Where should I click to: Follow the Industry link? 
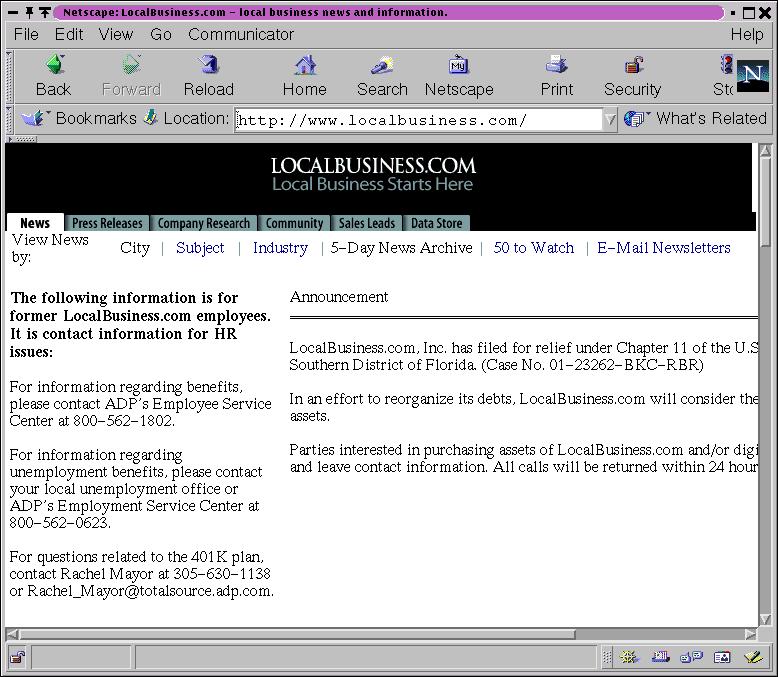tap(280, 248)
